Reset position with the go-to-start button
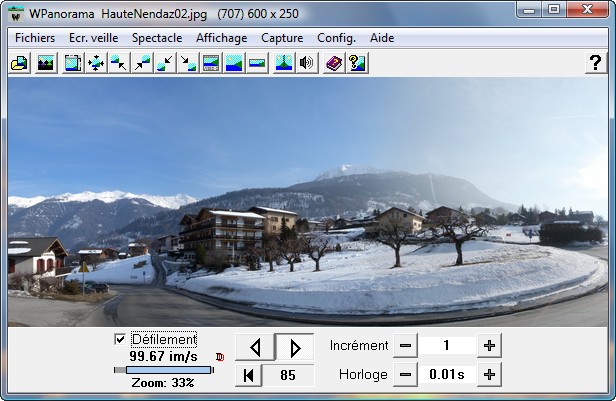The width and height of the screenshot is (616, 401). [249, 375]
